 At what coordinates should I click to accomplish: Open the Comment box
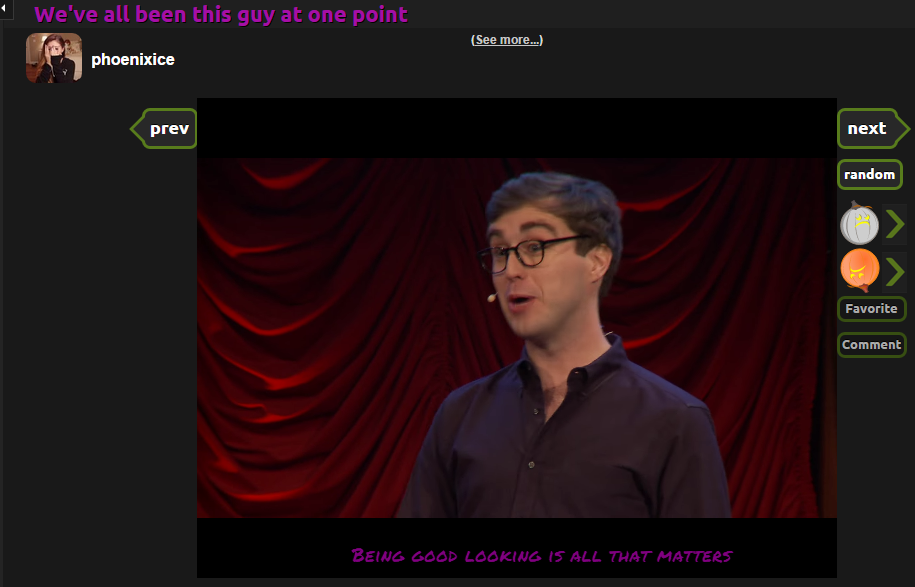pos(871,345)
